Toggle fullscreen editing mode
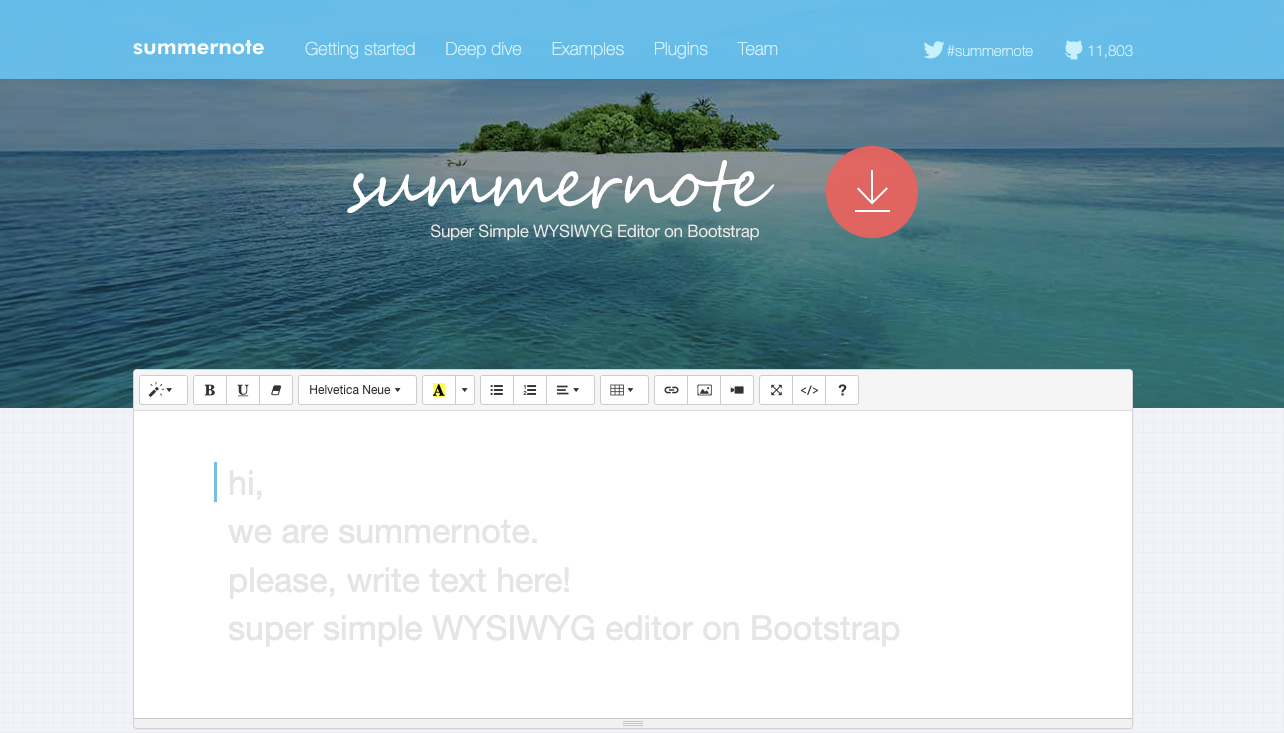This screenshot has height=733, width=1284. point(776,390)
